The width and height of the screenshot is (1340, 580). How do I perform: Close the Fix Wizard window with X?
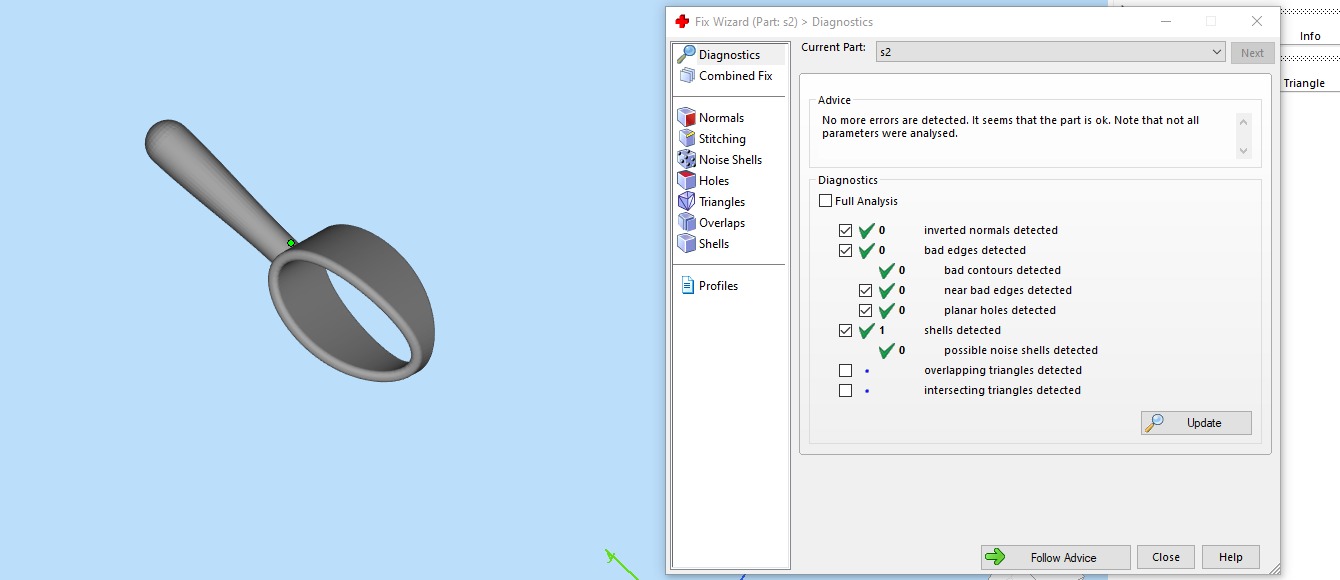1257,21
